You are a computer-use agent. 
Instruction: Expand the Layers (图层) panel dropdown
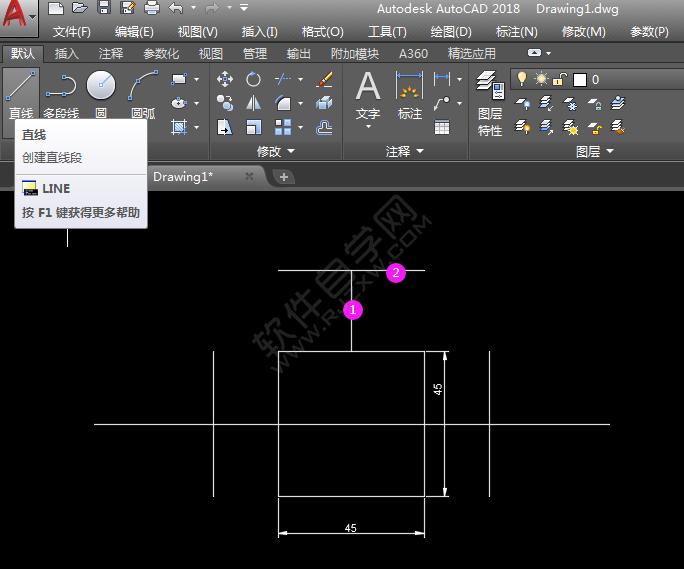click(595, 151)
